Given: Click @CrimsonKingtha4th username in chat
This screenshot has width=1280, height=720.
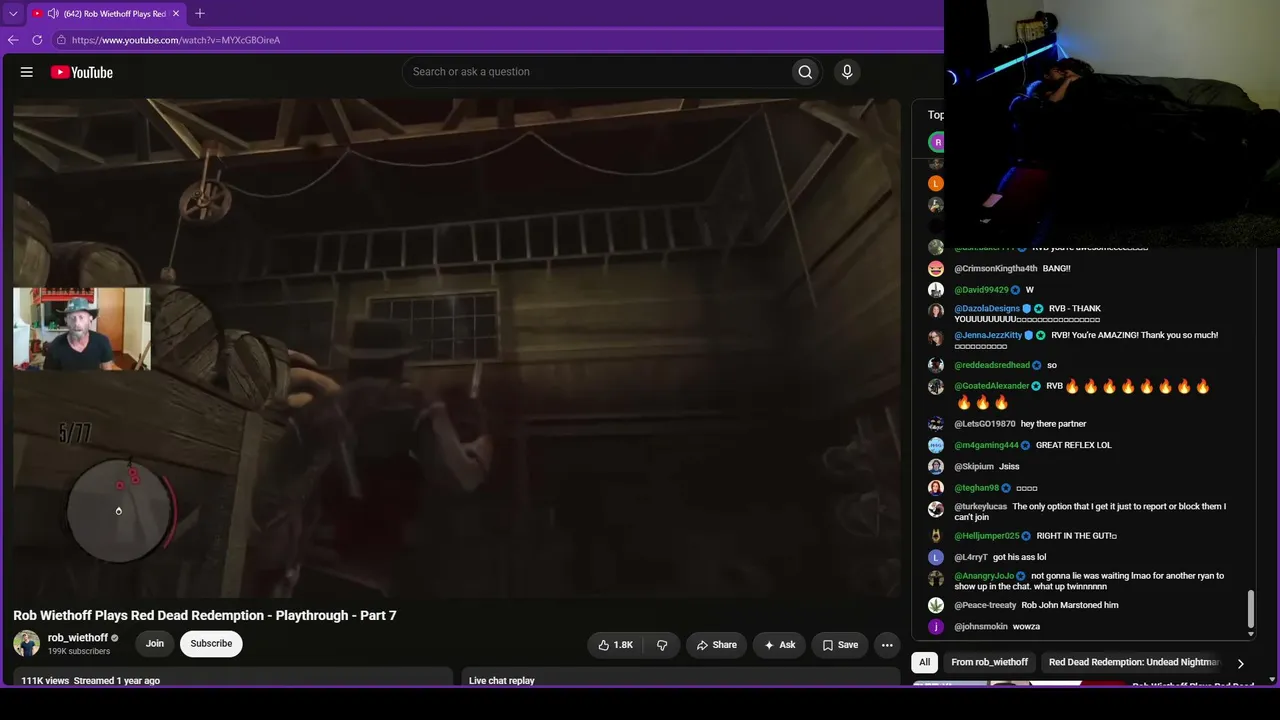Looking at the screenshot, I should point(996,269).
